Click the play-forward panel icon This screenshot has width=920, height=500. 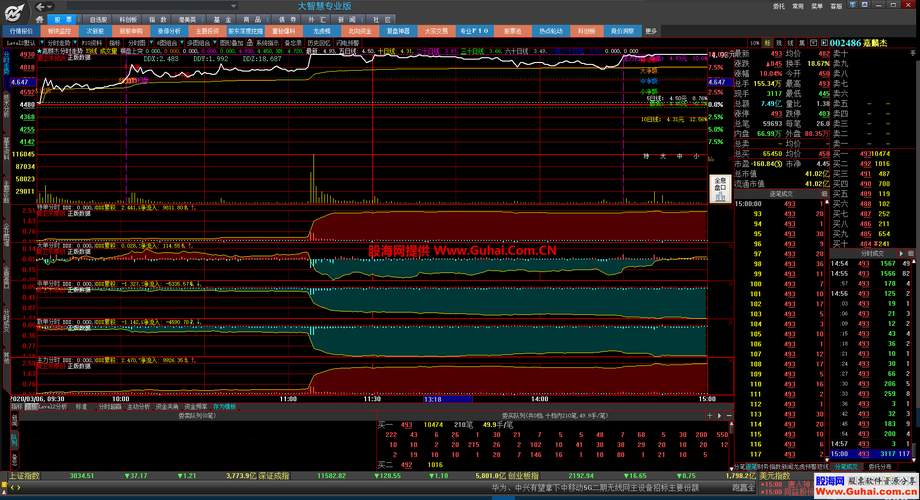824,43
